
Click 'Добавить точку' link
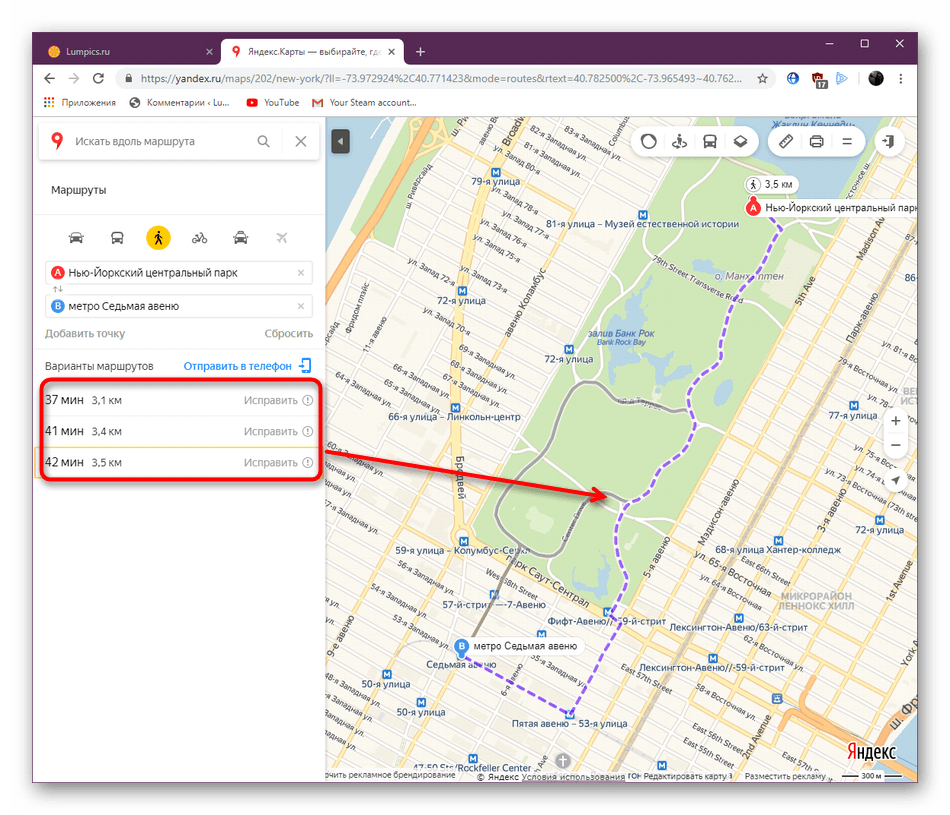click(85, 333)
